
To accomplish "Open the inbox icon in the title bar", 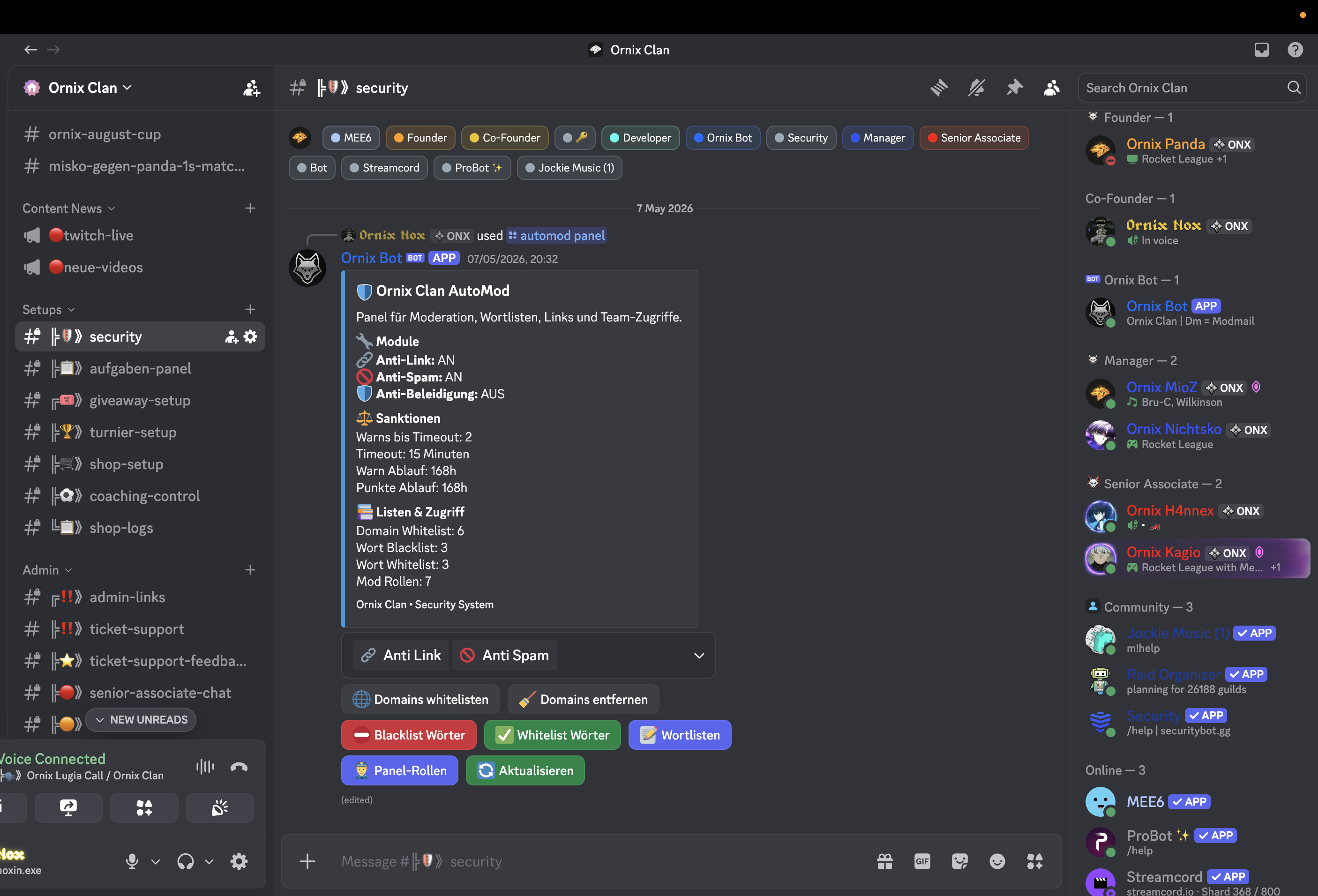I will point(1261,50).
